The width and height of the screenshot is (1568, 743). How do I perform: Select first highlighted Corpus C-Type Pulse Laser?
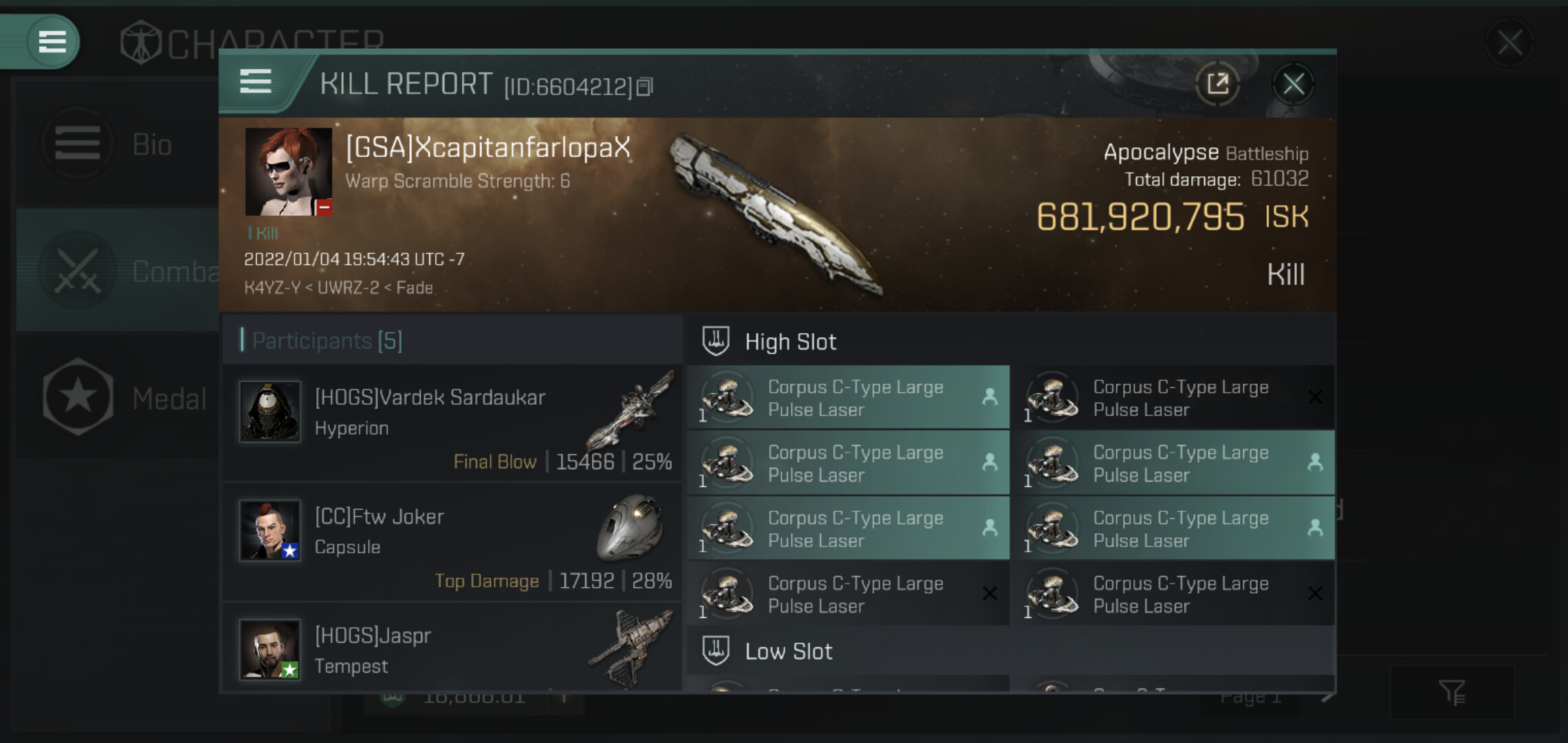(848, 398)
